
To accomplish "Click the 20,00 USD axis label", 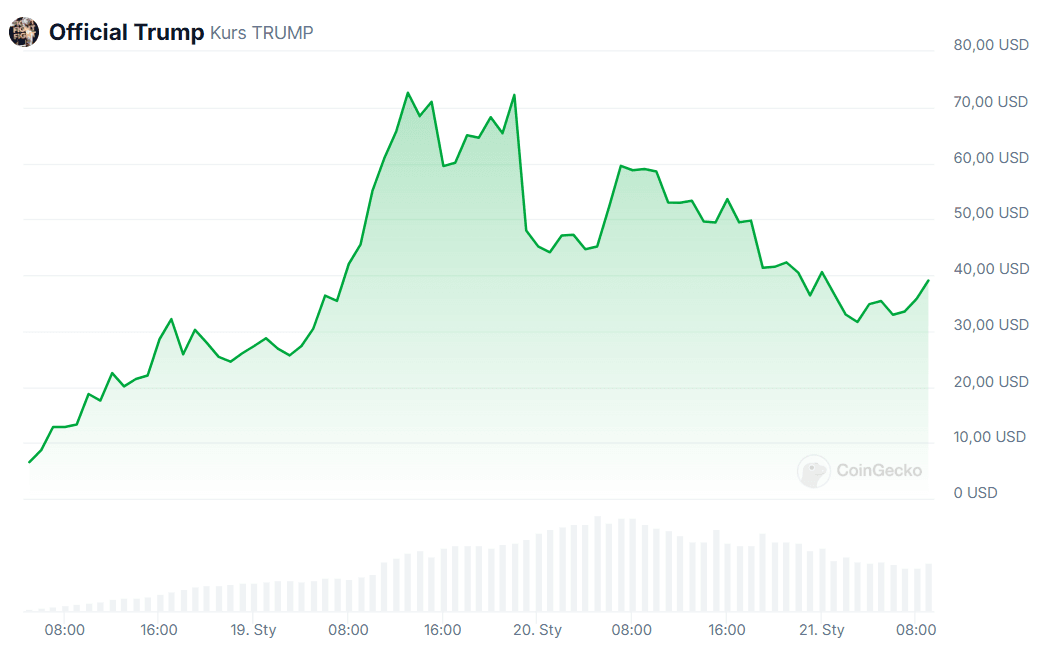I will coord(990,381).
